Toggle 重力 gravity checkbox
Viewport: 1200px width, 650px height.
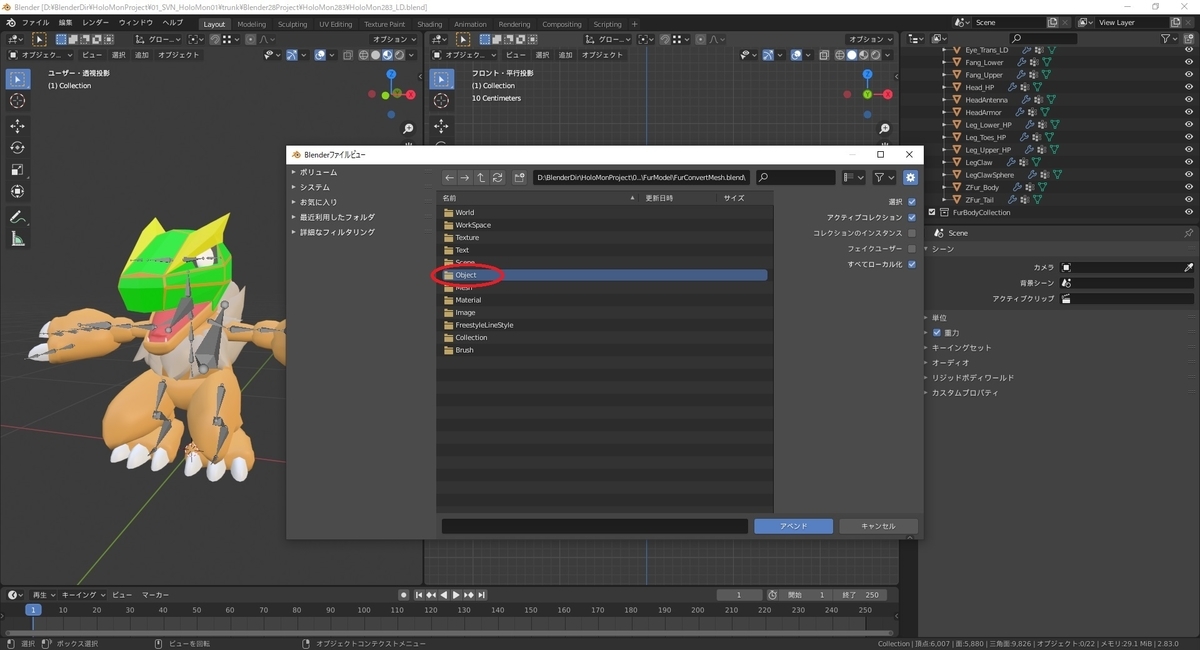(937, 332)
